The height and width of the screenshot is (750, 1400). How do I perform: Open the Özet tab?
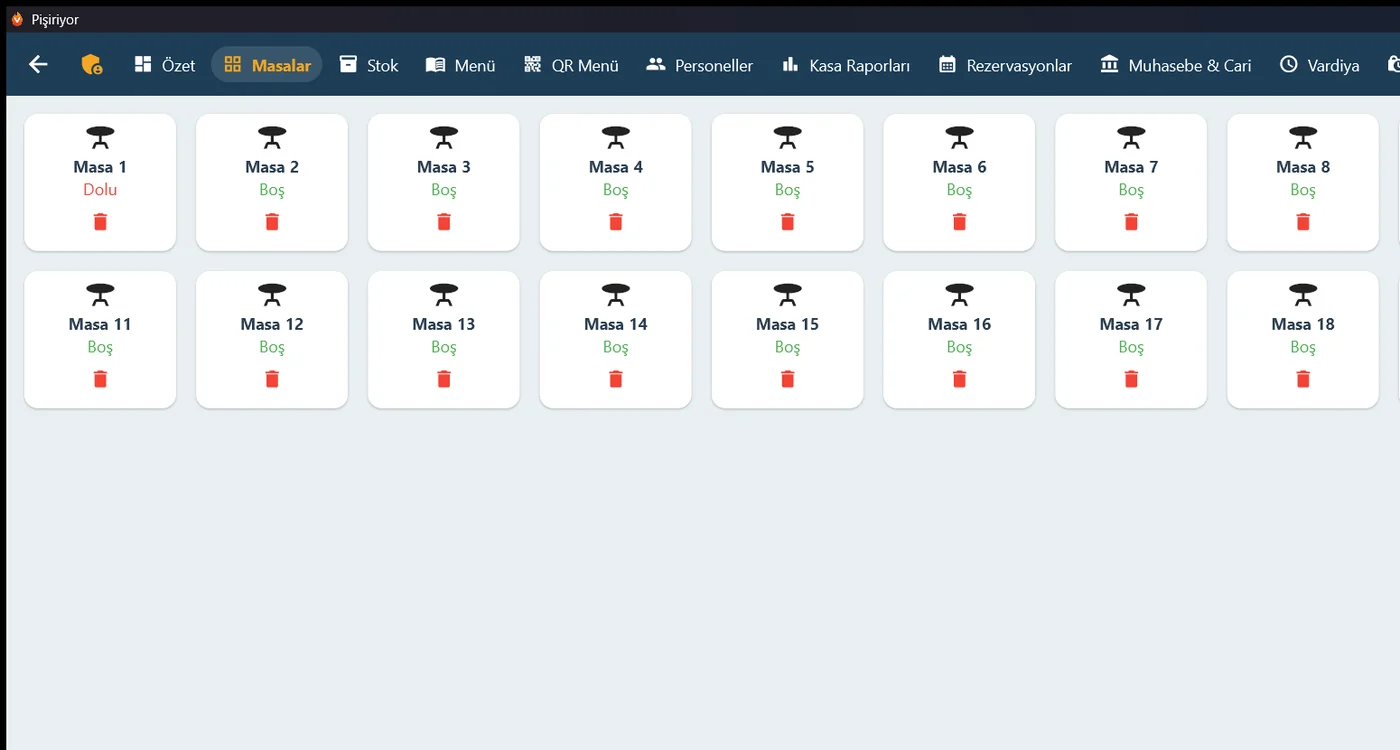click(165, 65)
